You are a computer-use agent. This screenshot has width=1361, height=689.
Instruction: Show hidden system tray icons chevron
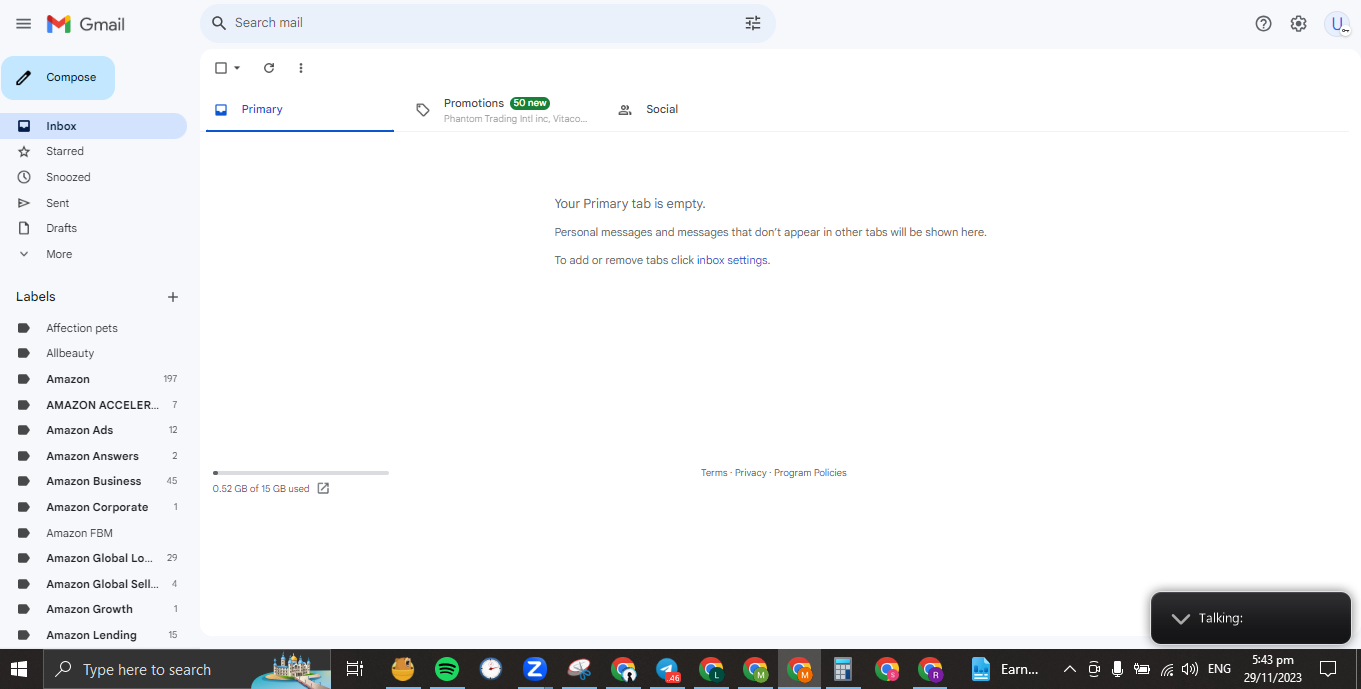click(x=1069, y=669)
